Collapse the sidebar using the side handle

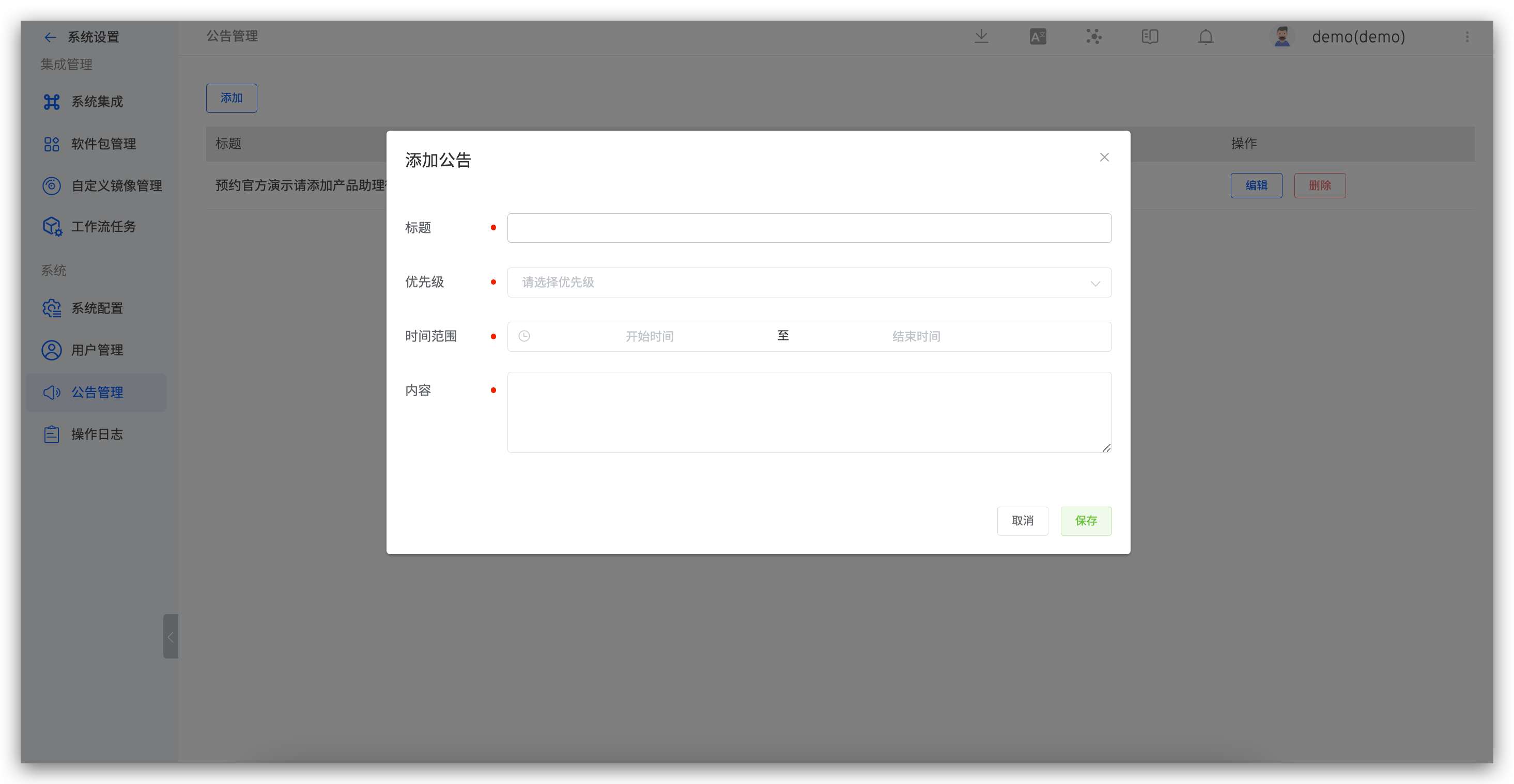point(171,637)
